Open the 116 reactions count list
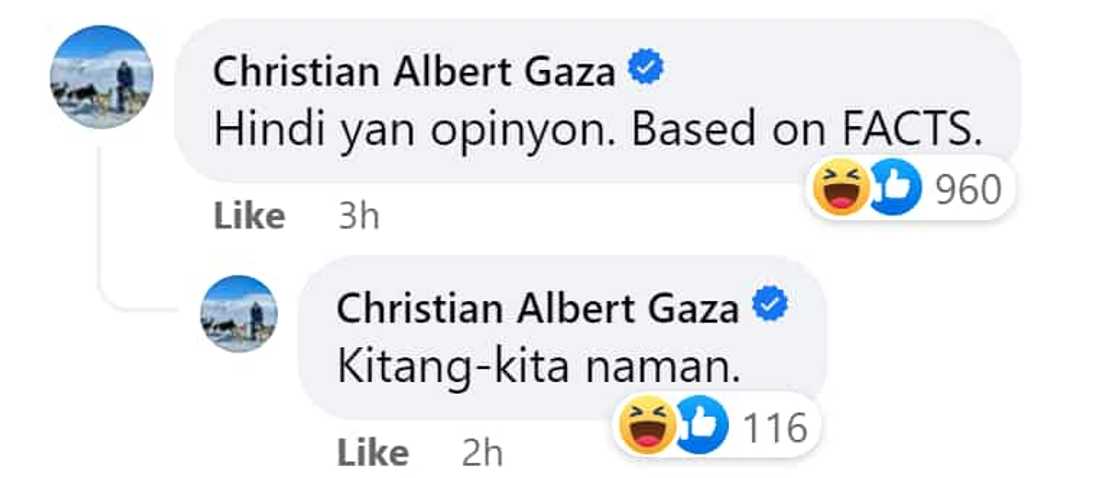1120x478 pixels. coord(775,427)
